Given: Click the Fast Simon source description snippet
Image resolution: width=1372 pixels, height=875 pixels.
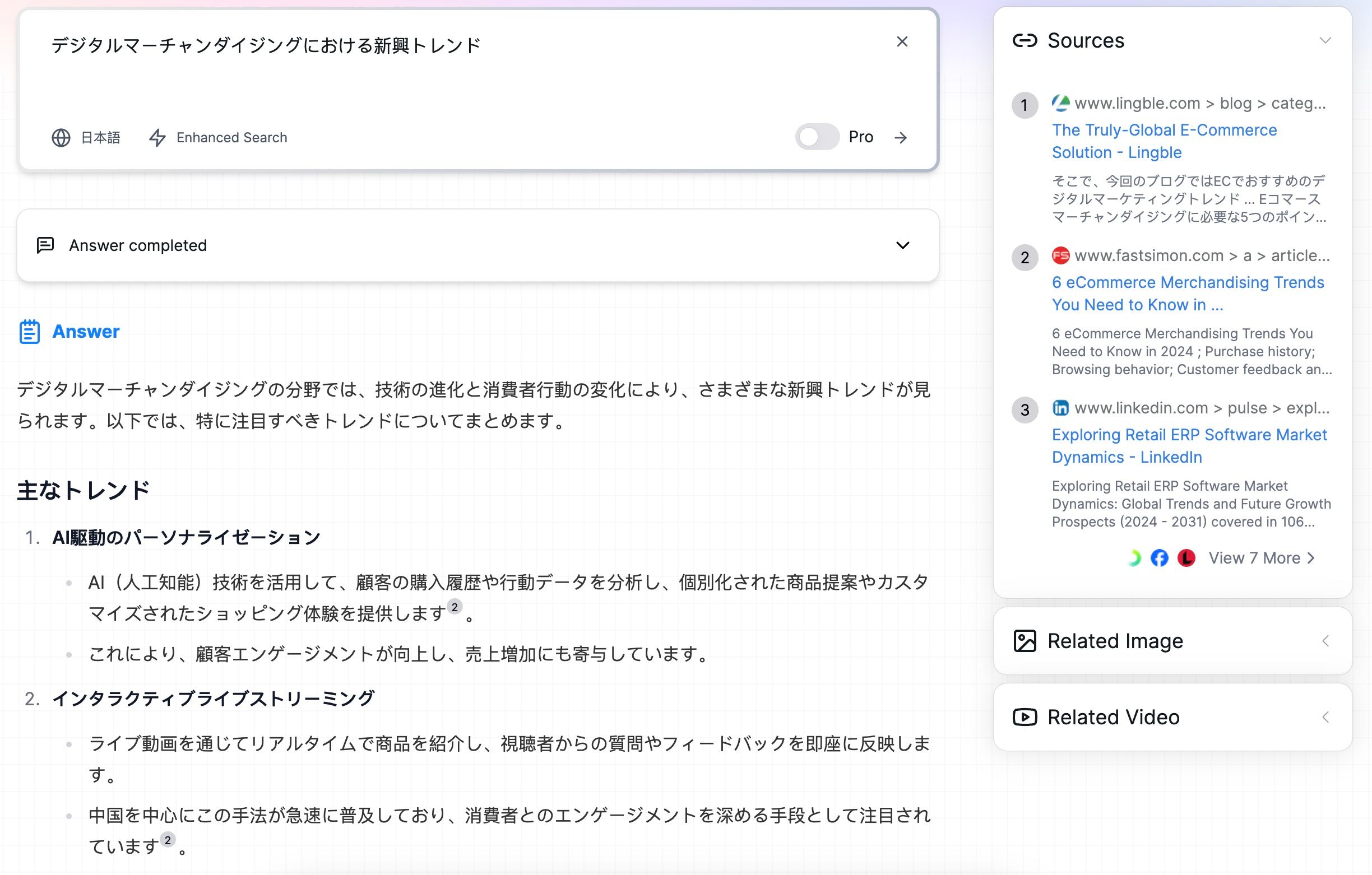Looking at the screenshot, I should [x=1192, y=351].
